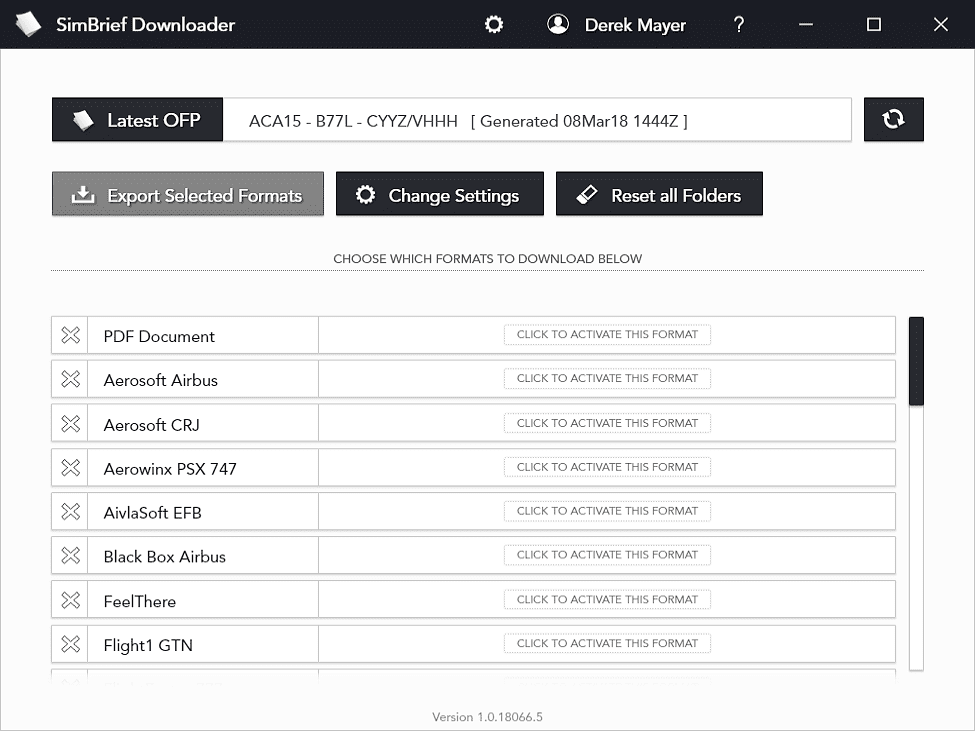The image size is (975, 731).
Task: Activate the PDF Document format
Action: click(x=607, y=335)
